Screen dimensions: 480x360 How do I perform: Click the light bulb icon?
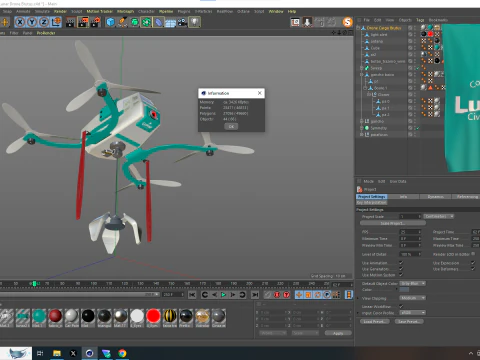[194, 22]
